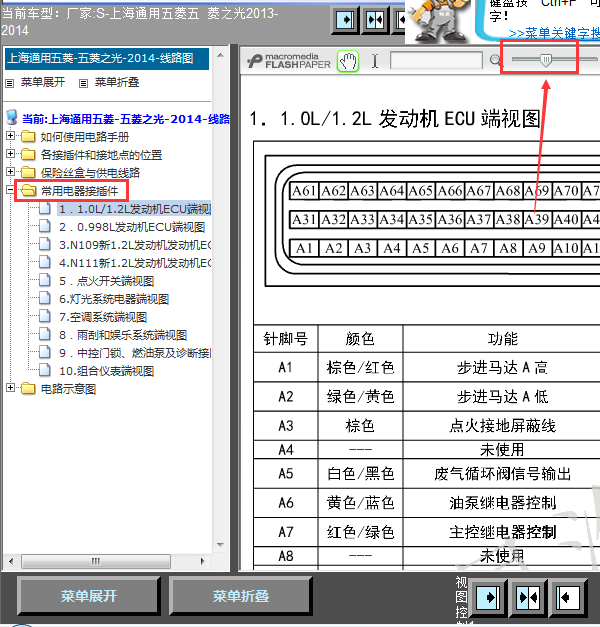Click pin A31 in ECU connector diagram
The width and height of the screenshot is (600, 627).
[304, 220]
